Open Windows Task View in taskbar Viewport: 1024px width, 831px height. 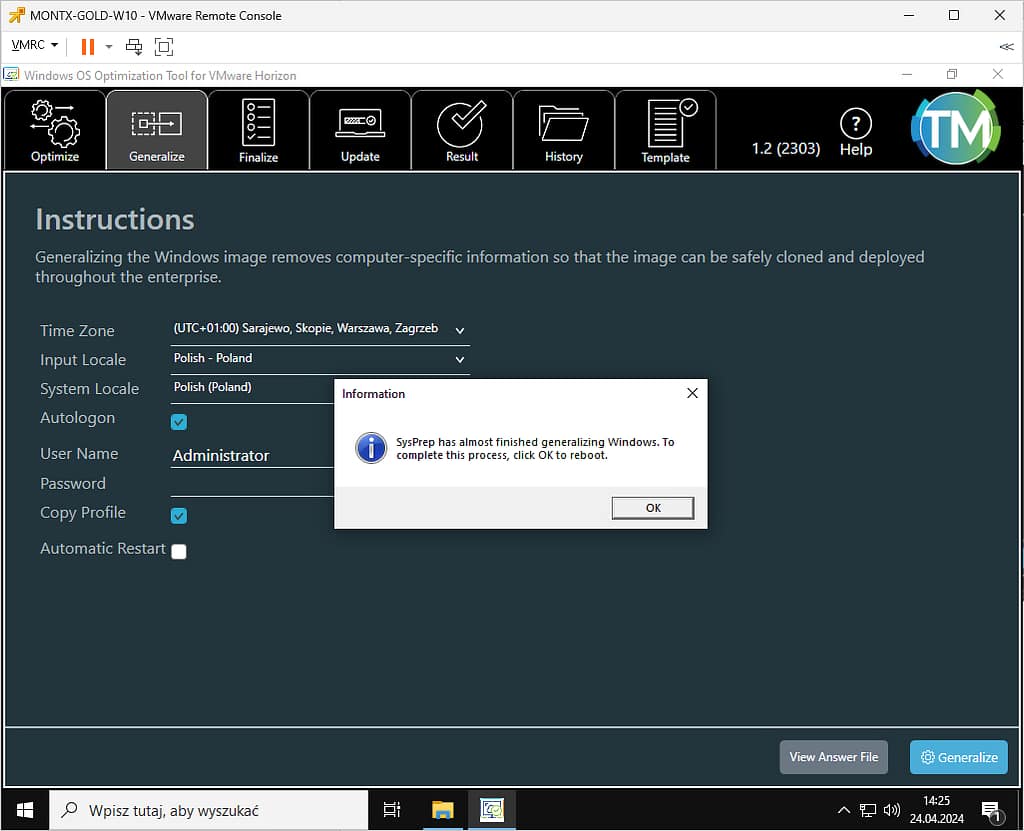392,810
